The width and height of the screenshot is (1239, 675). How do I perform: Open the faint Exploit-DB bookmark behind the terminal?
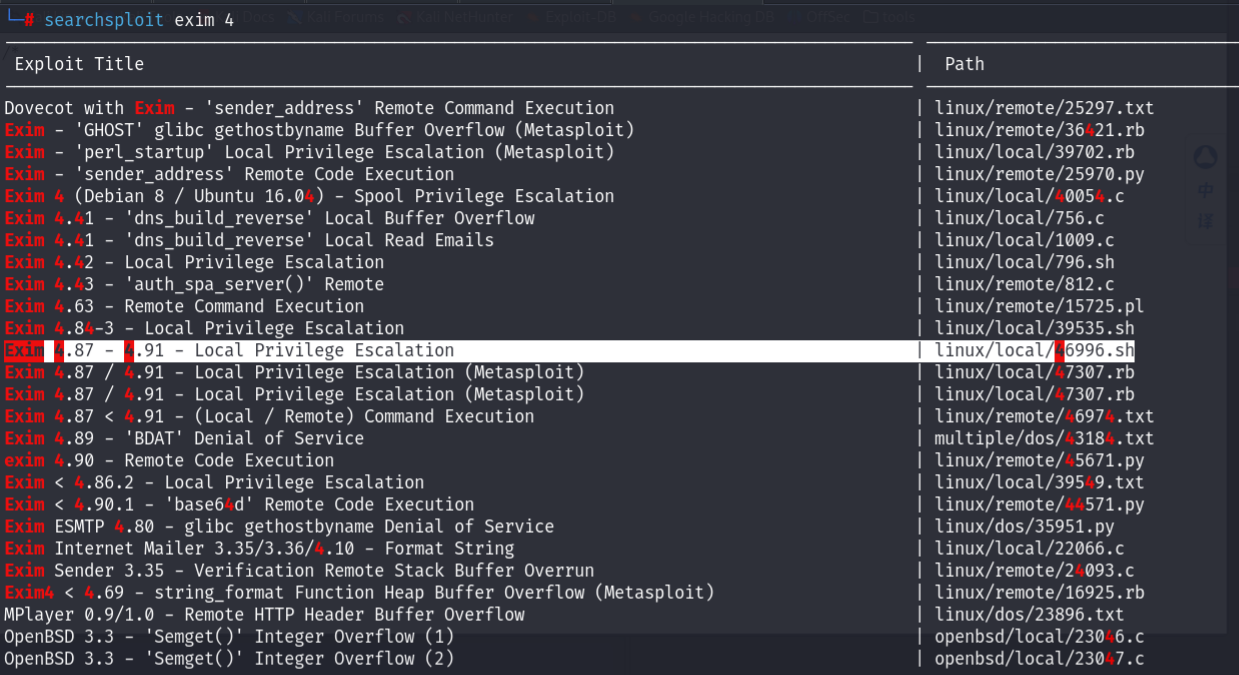pyautogui.click(x=573, y=17)
